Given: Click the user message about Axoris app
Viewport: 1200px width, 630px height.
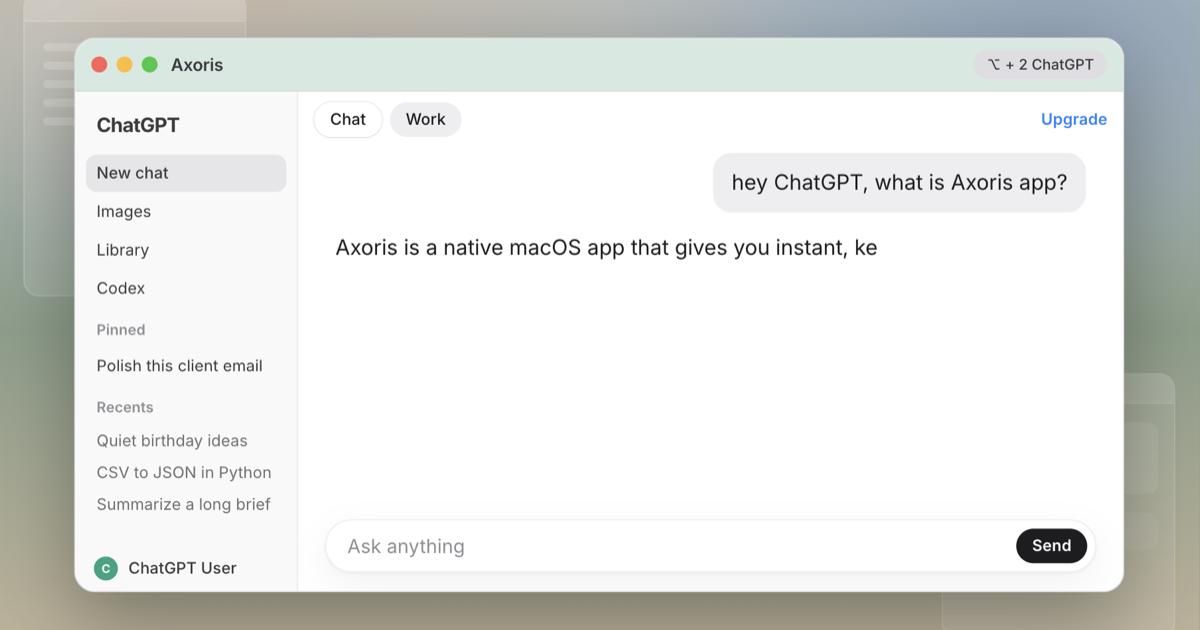Looking at the screenshot, I should pyautogui.click(x=899, y=183).
